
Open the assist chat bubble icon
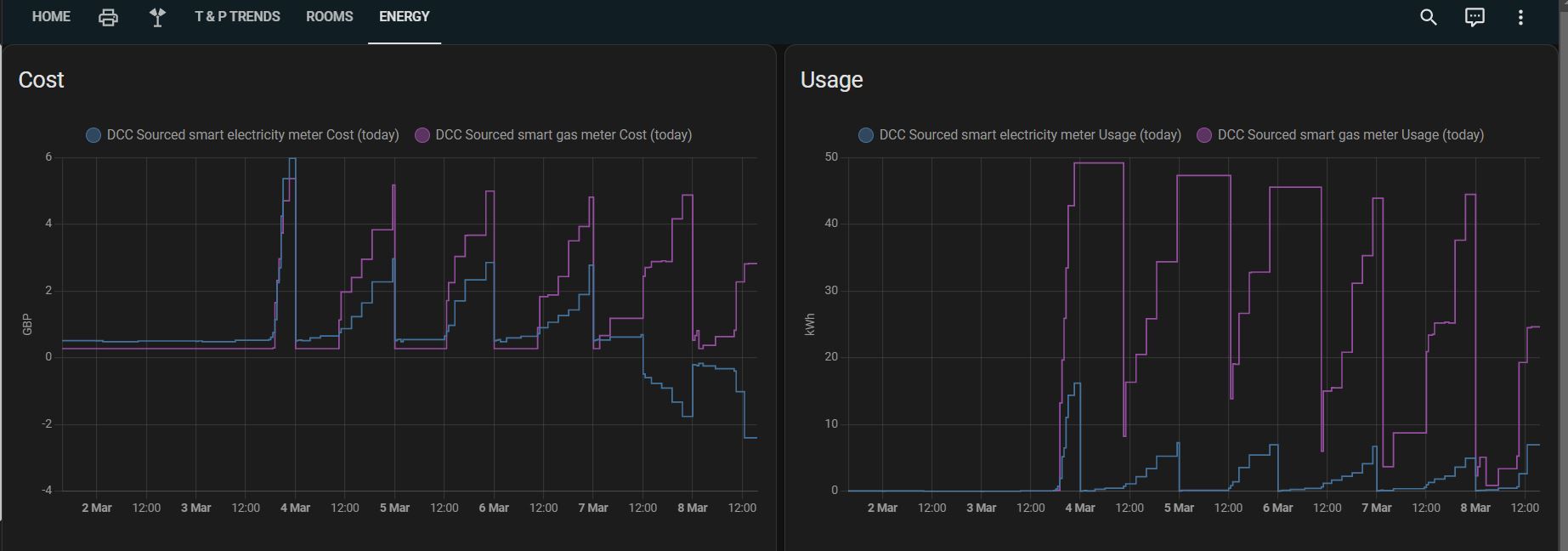pos(1475,17)
